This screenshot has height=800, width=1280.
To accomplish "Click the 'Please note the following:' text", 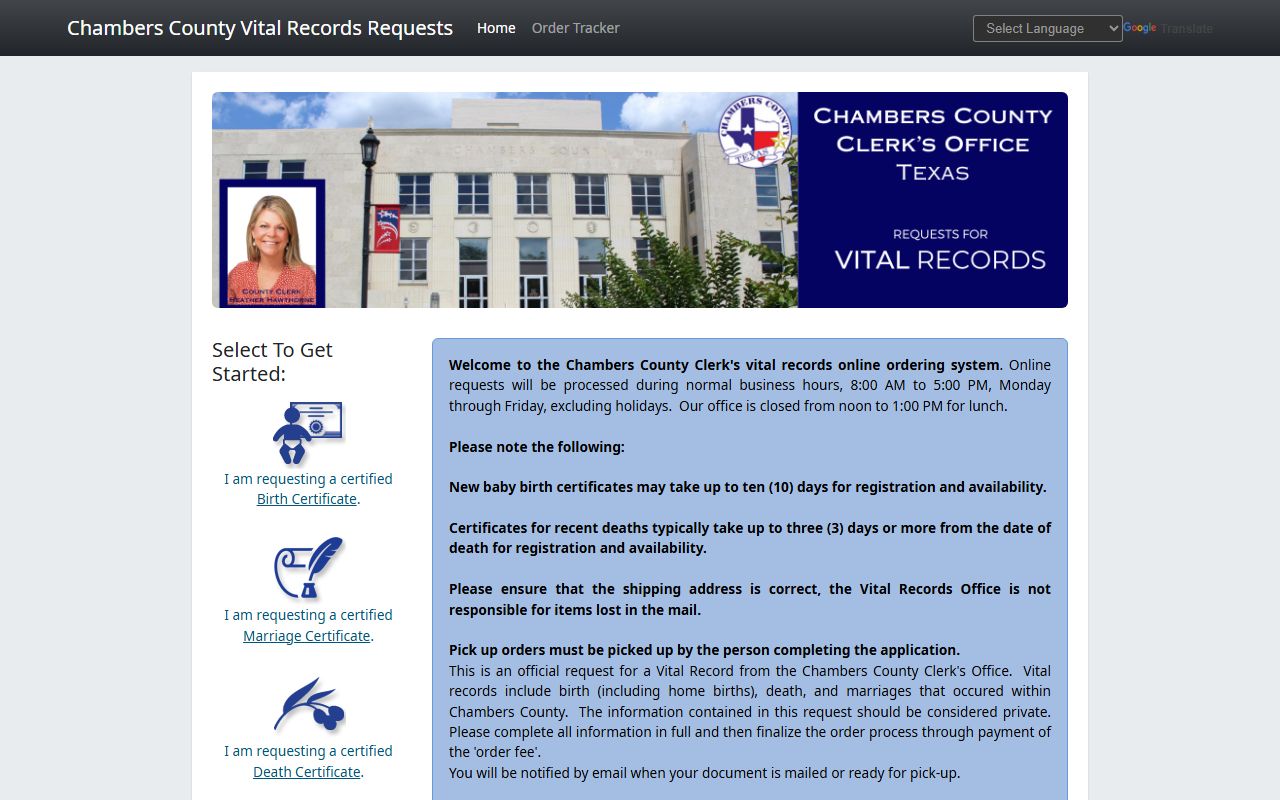I will pyautogui.click(x=537, y=447).
